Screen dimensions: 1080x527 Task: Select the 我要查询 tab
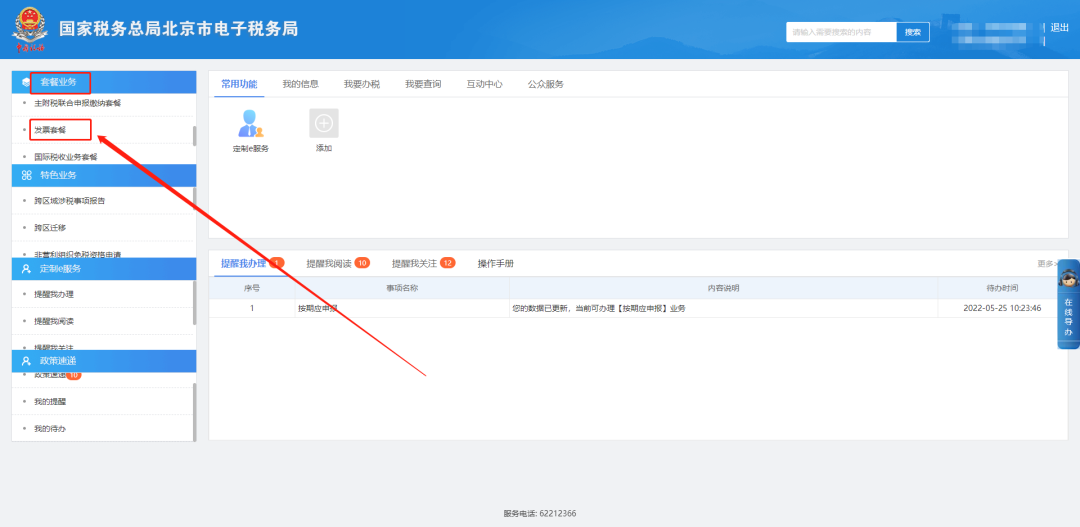coord(423,84)
